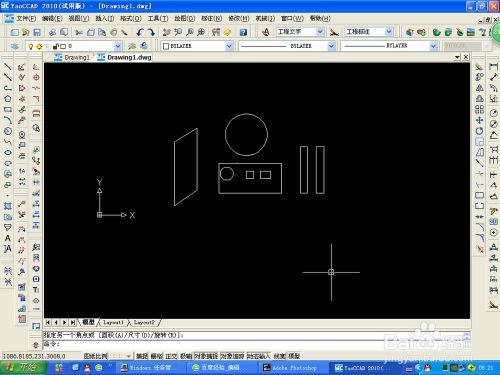
Task: Toggle 对象捕捉 object snap in status bar
Action: click(206, 356)
